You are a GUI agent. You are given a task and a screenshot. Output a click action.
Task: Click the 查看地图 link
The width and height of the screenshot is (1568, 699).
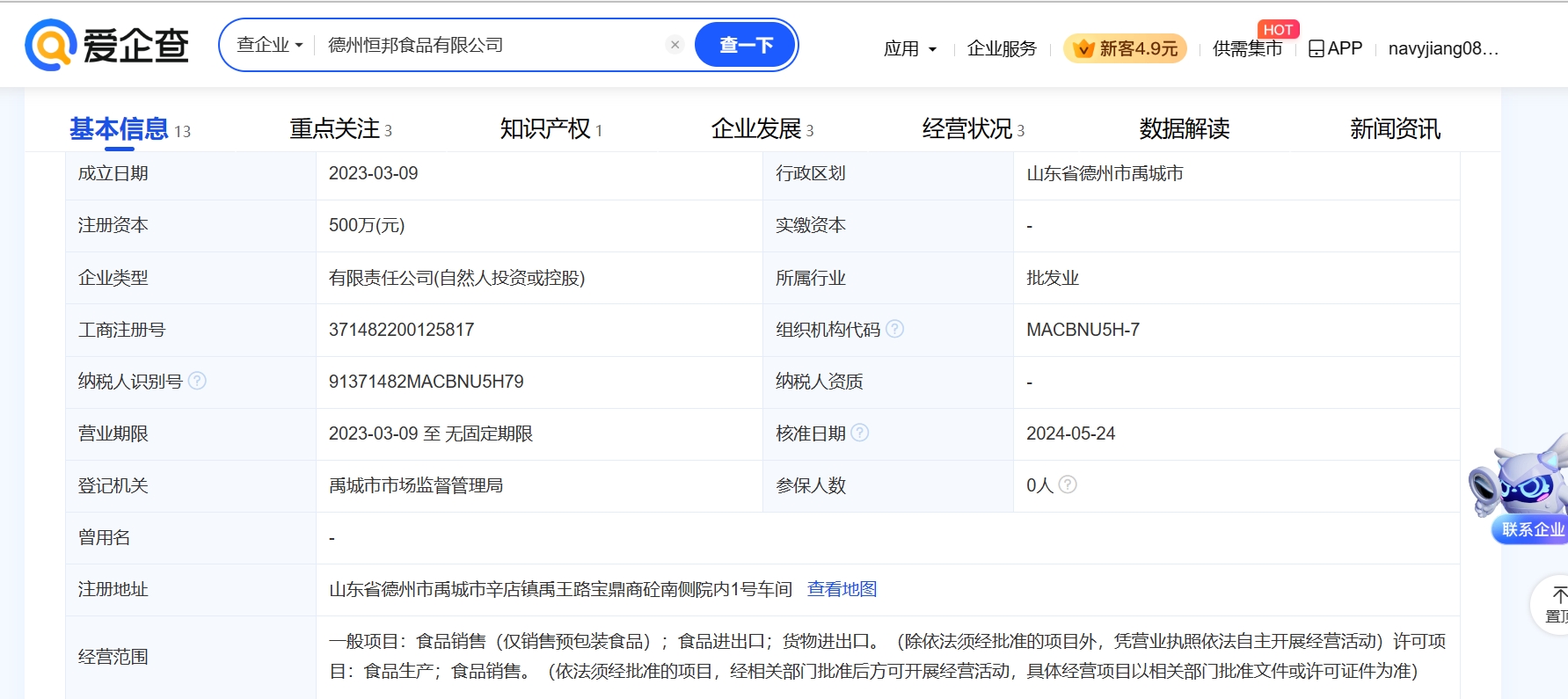pos(842,589)
